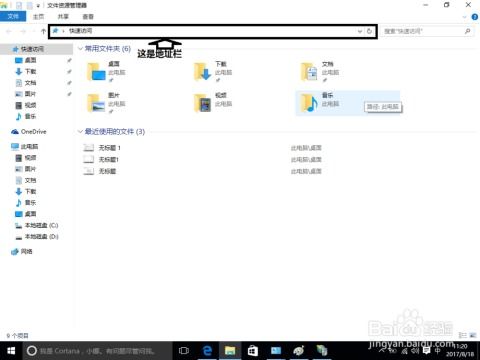The image size is (480, 360).
Task: Click File Explorer taskbar icon
Action: point(230,351)
